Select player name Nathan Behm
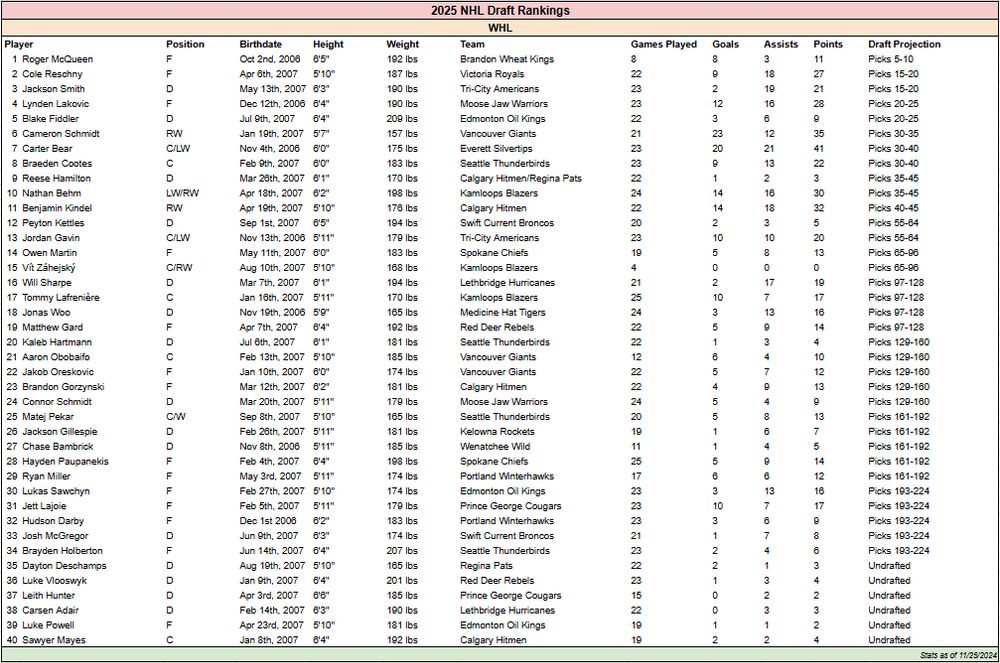 tap(52, 193)
